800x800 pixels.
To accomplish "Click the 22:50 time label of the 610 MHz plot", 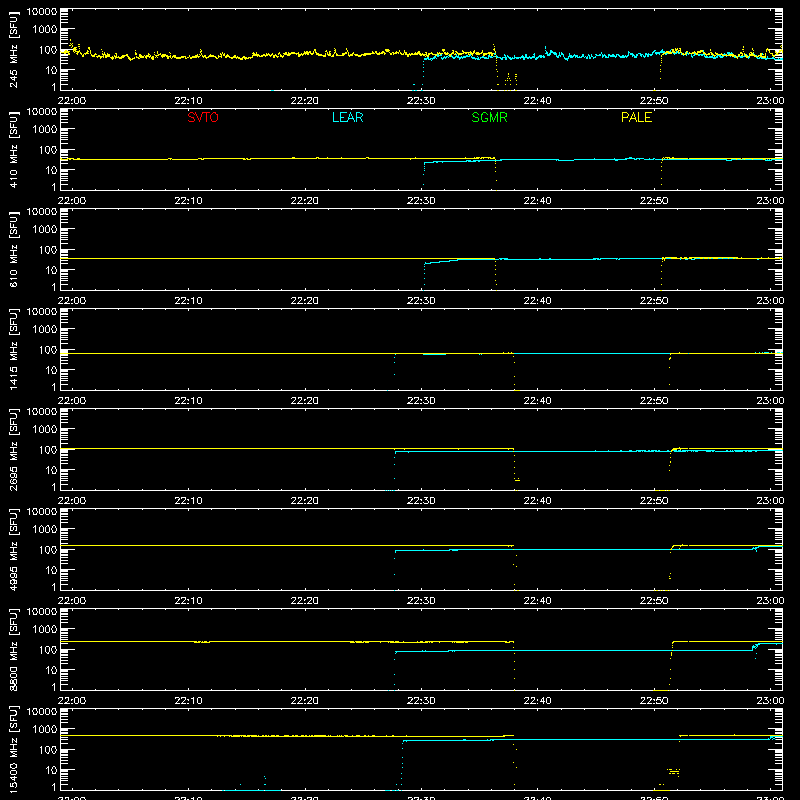I will tap(654, 301).
